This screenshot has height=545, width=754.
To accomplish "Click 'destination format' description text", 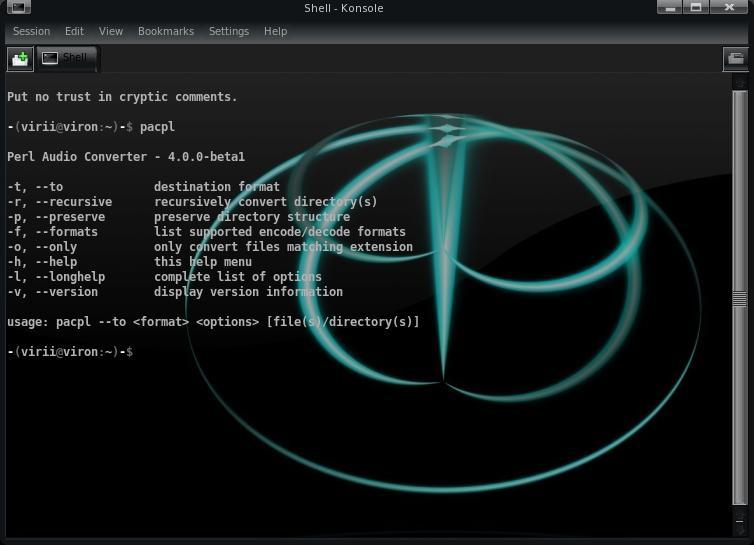I will [x=217, y=187].
